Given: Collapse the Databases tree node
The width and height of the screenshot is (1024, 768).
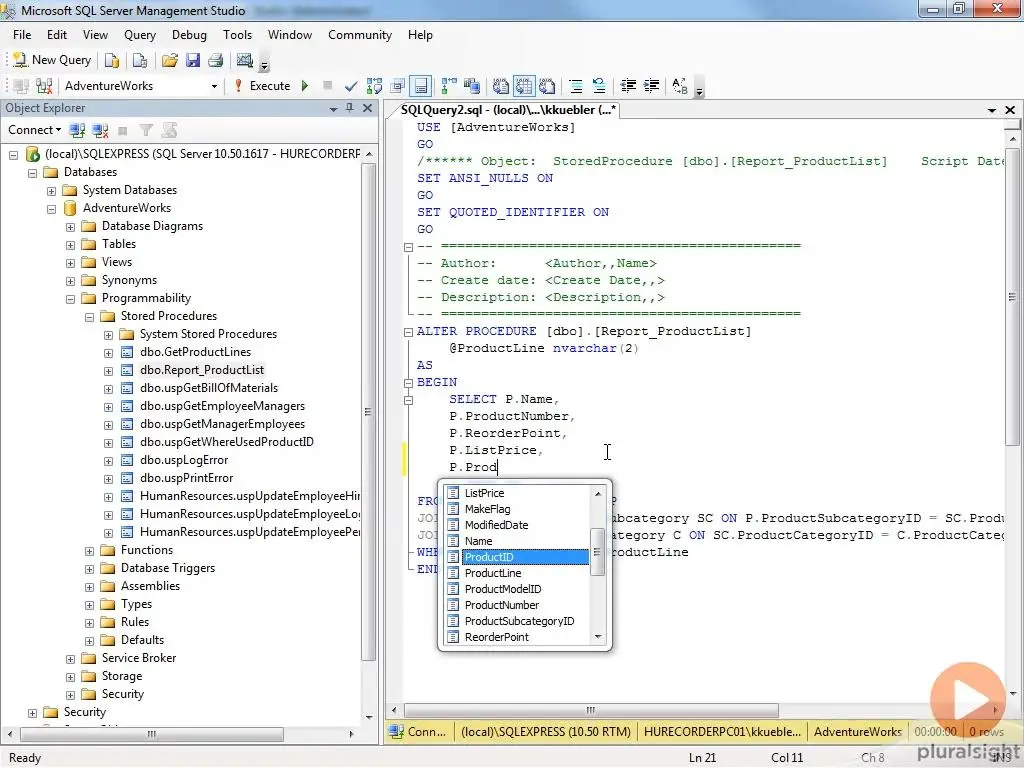Looking at the screenshot, I should pyautogui.click(x=33, y=173).
